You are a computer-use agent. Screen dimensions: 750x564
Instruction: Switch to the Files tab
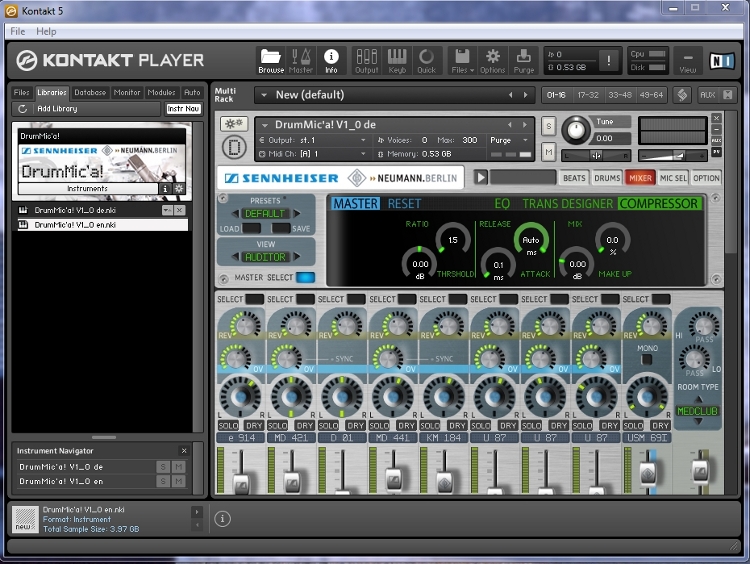21,92
